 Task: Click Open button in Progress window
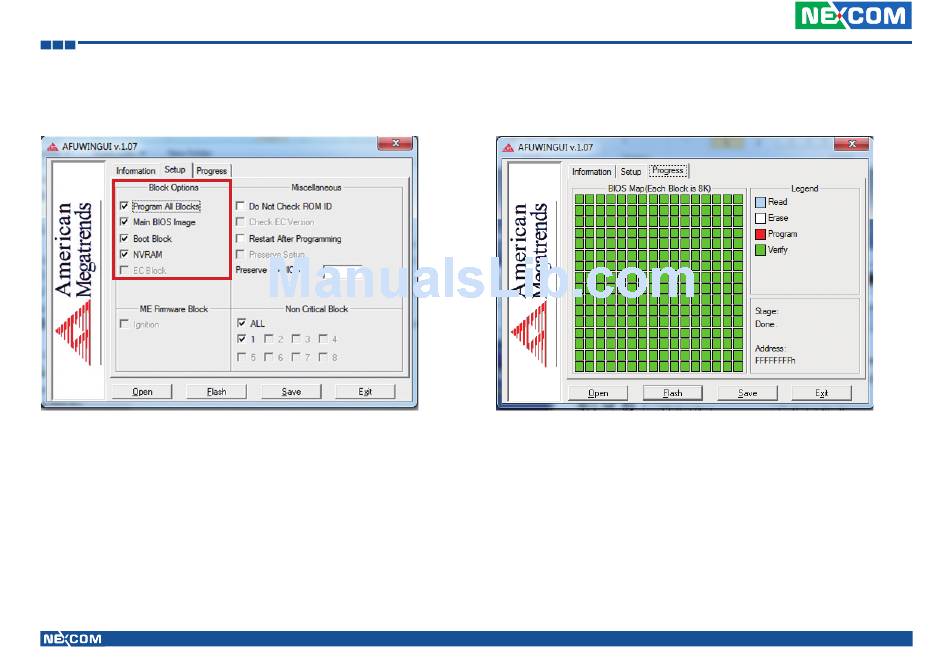[598, 393]
